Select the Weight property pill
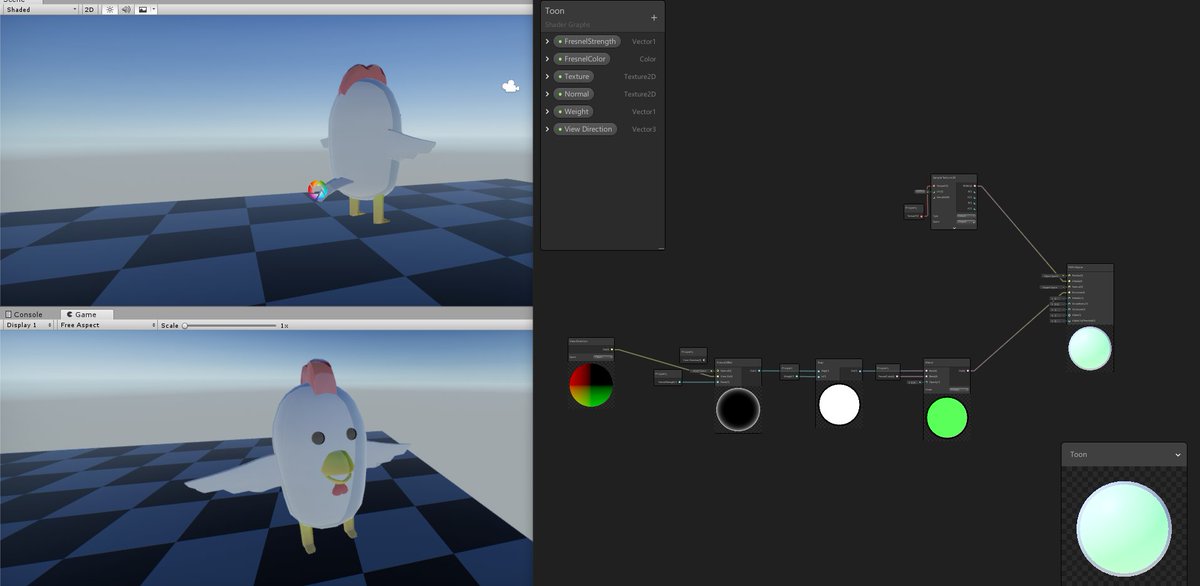The image size is (1200, 586). [x=574, y=111]
